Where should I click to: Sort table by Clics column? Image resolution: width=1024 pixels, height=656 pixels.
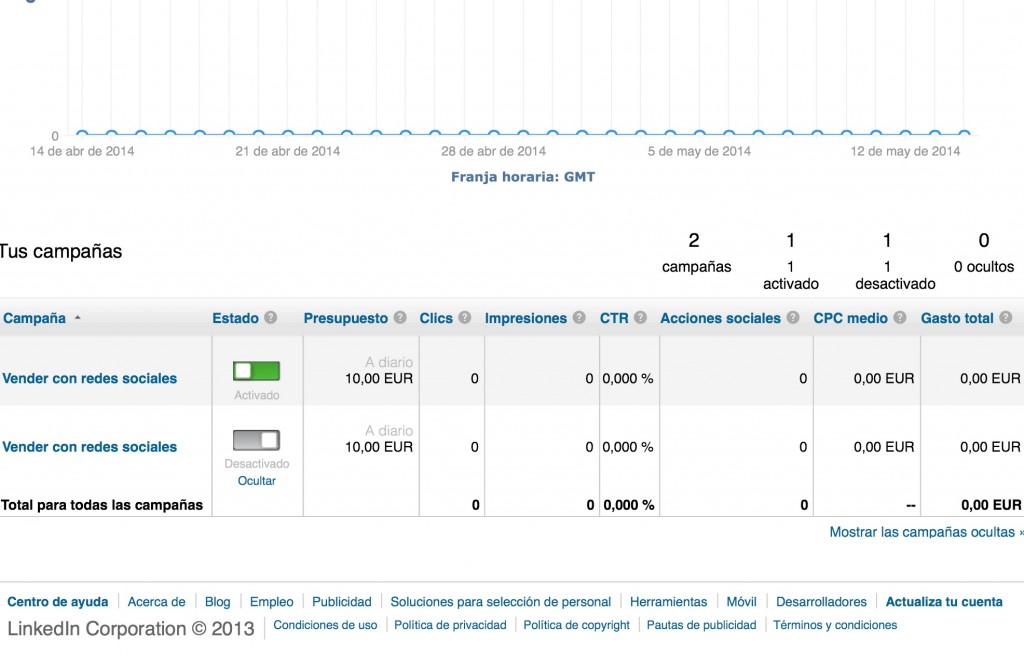click(x=436, y=318)
